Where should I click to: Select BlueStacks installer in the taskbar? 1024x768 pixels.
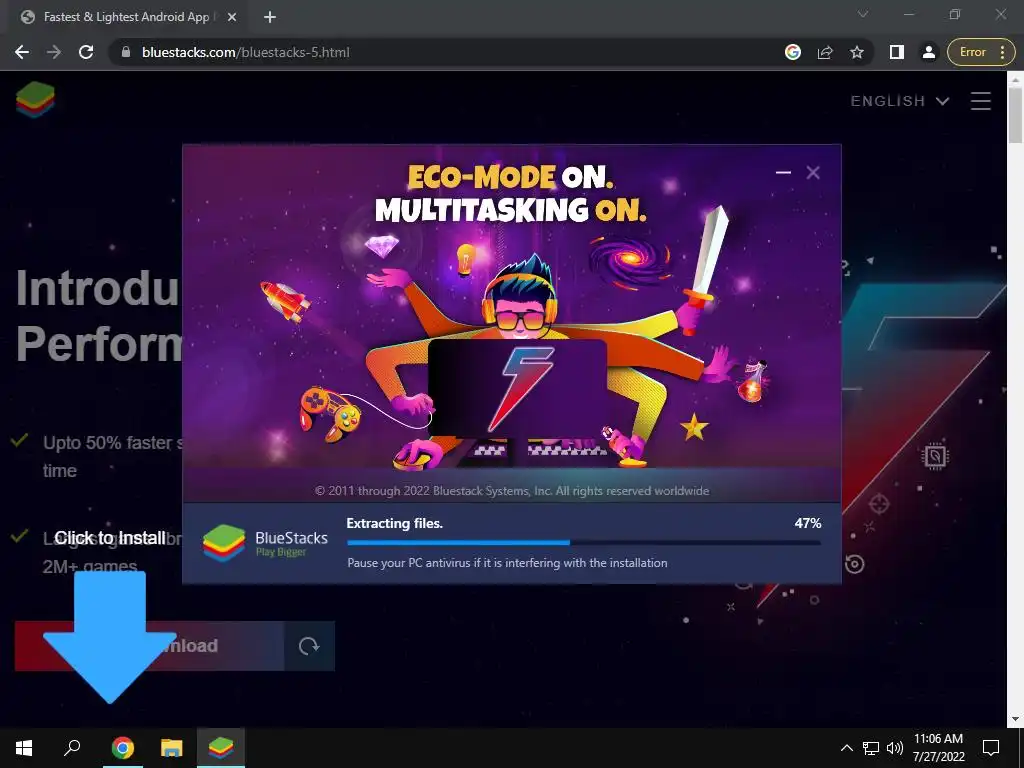coord(221,748)
